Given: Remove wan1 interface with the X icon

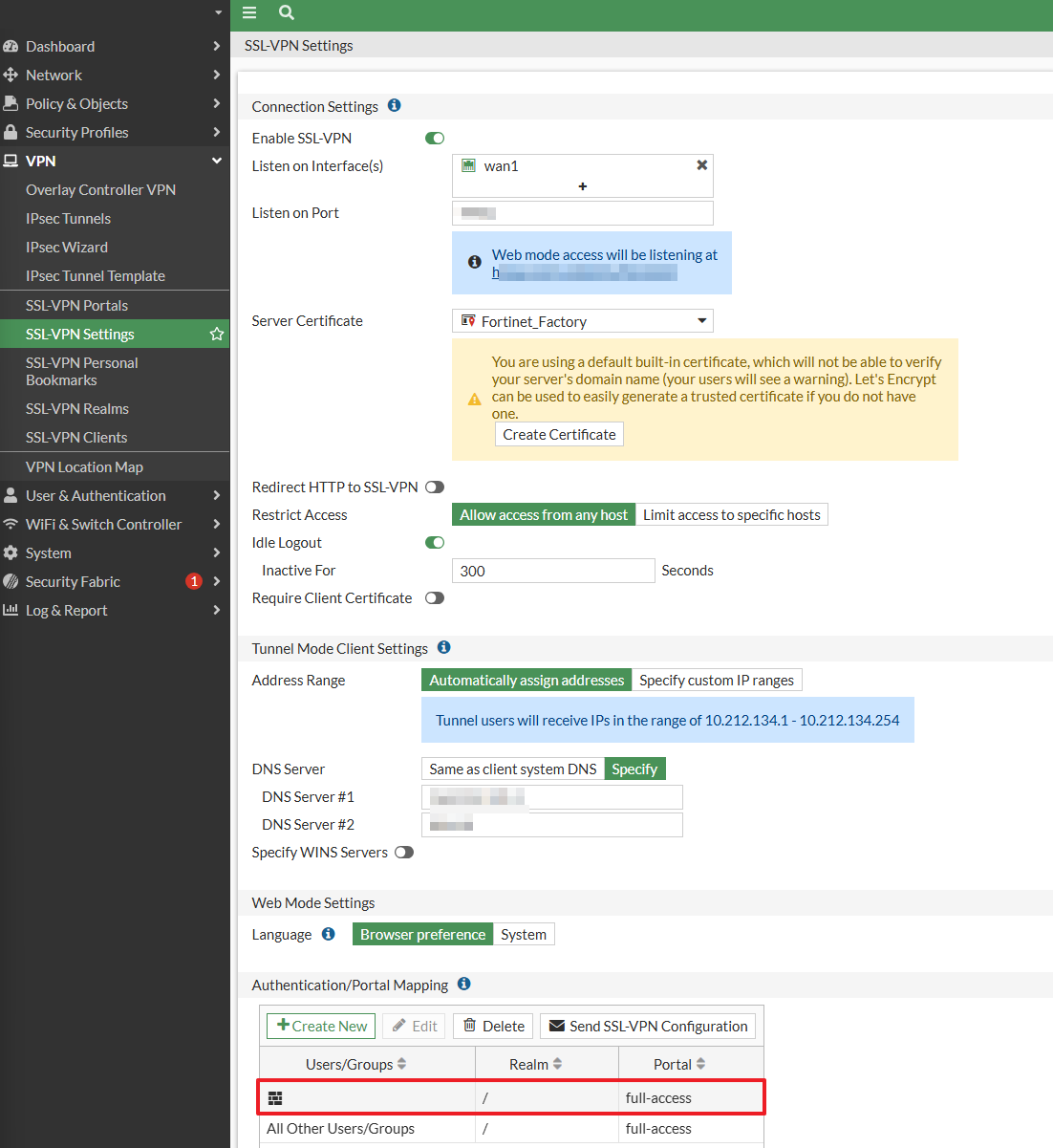Looking at the screenshot, I should pos(701,165).
